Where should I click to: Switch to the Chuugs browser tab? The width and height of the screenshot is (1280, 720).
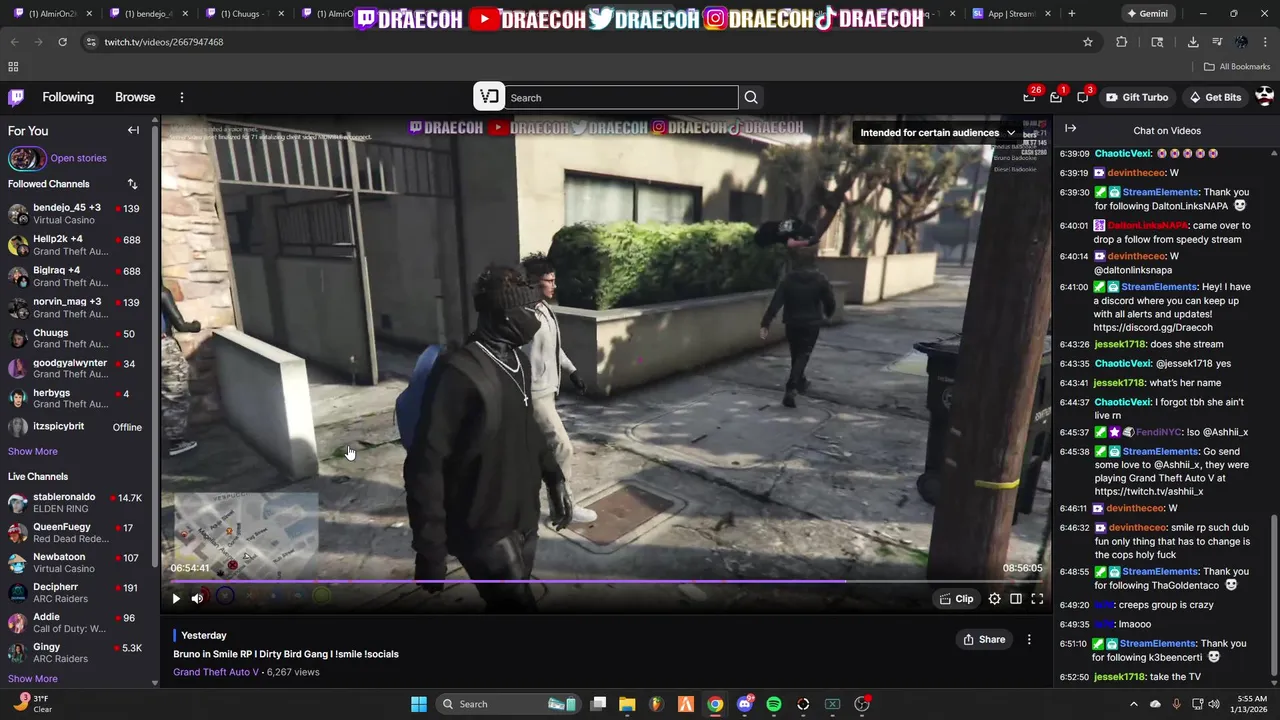click(x=245, y=14)
